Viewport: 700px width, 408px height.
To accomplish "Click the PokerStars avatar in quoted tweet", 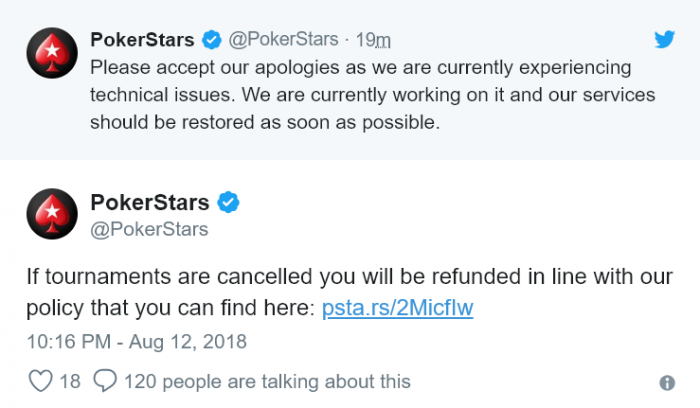I will [x=52, y=53].
